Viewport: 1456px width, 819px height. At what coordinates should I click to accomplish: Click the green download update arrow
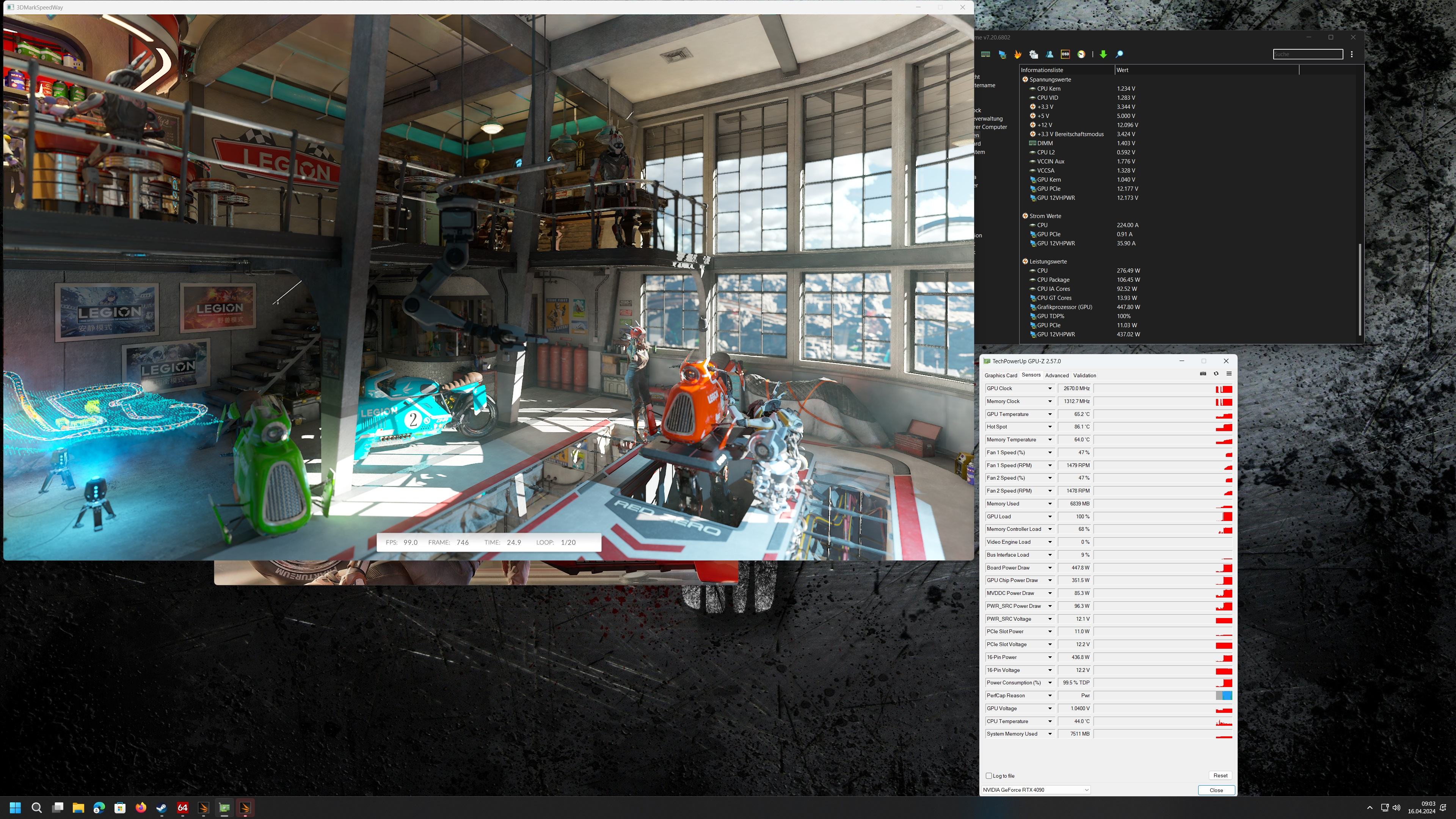coord(1103,54)
